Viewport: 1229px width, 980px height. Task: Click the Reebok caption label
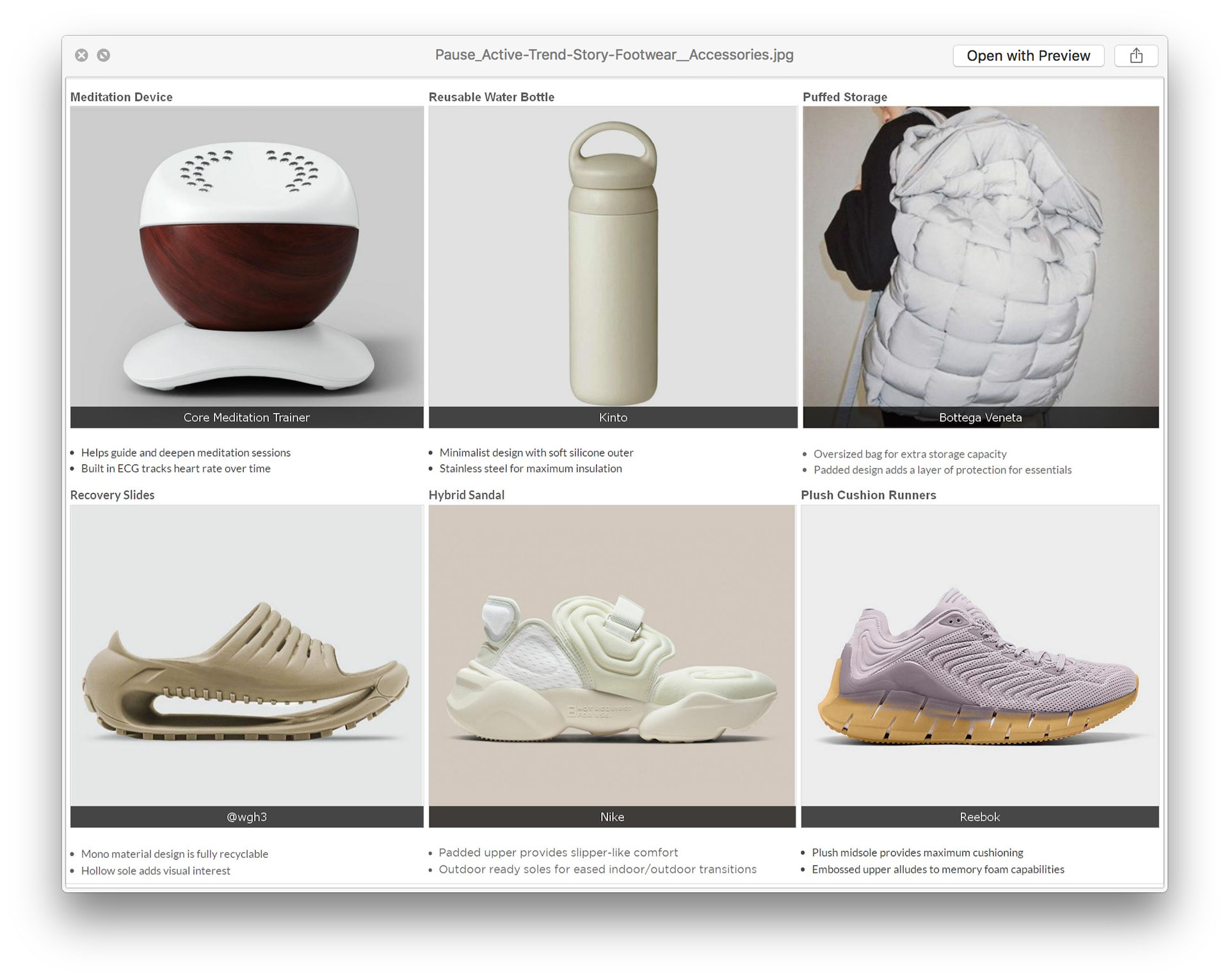(x=980, y=817)
